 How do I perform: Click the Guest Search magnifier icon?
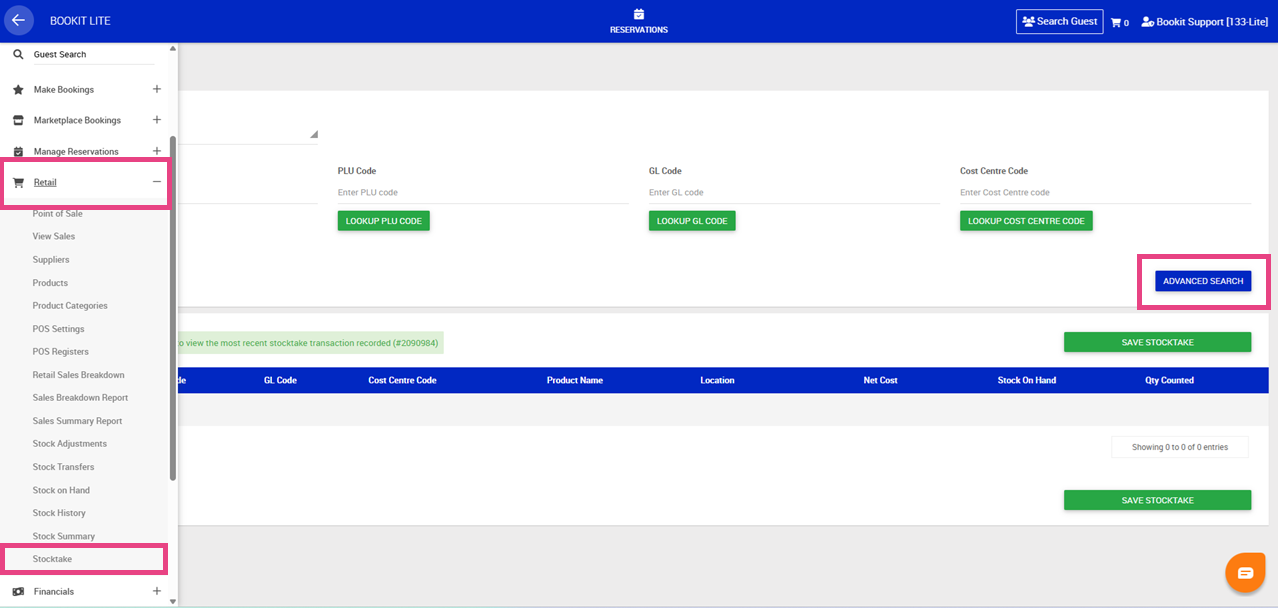pos(18,54)
